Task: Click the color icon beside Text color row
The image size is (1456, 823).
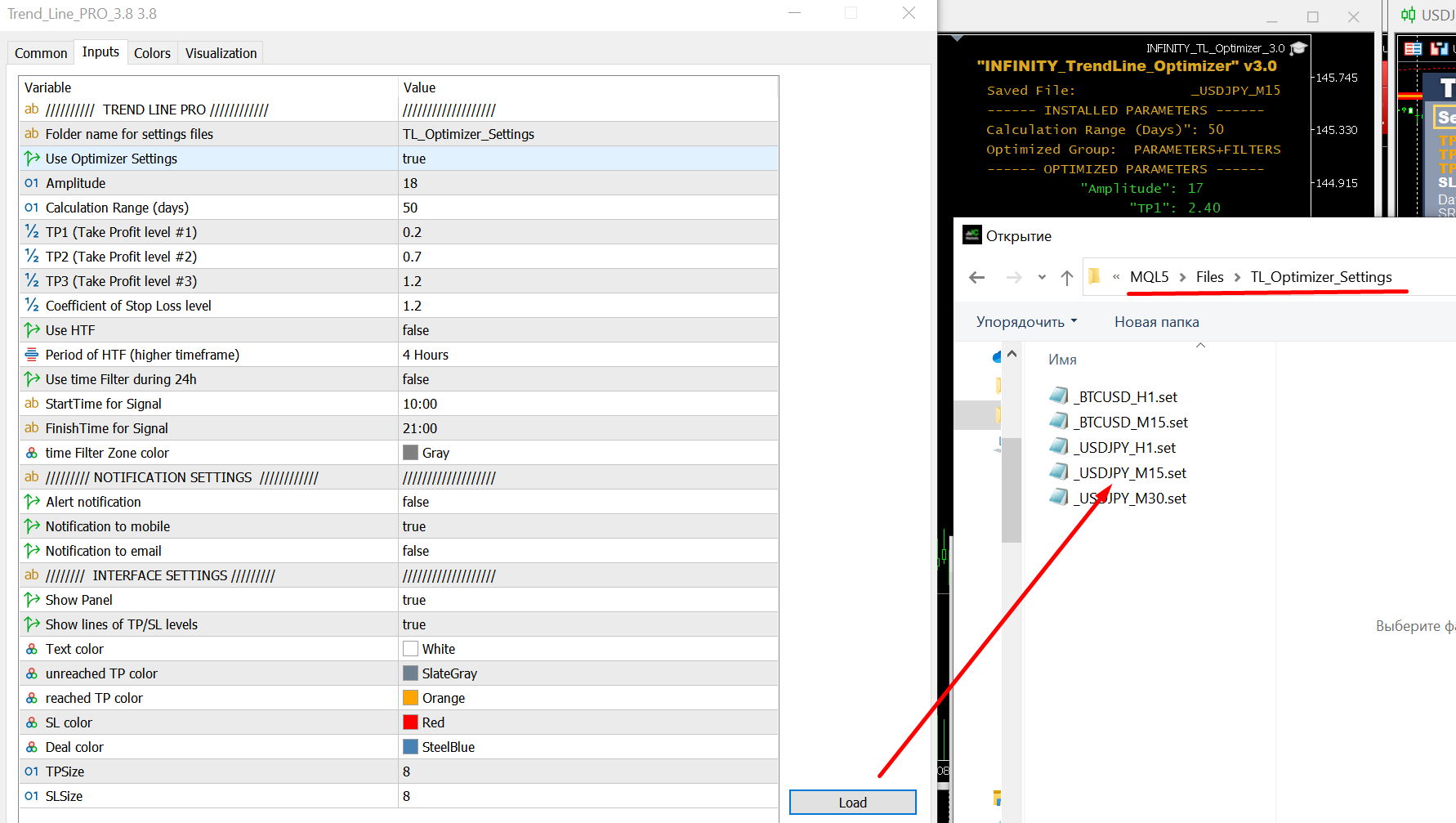Action: coord(32,649)
